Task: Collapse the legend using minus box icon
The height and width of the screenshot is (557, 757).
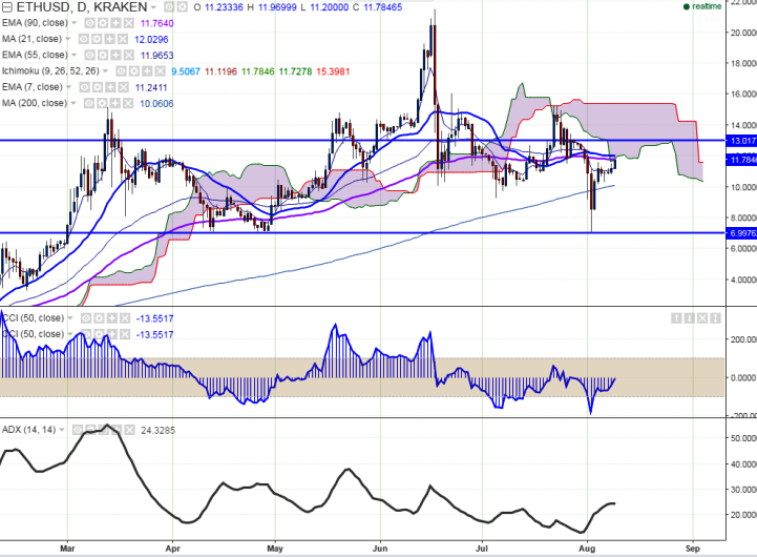Action: pos(6,7)
